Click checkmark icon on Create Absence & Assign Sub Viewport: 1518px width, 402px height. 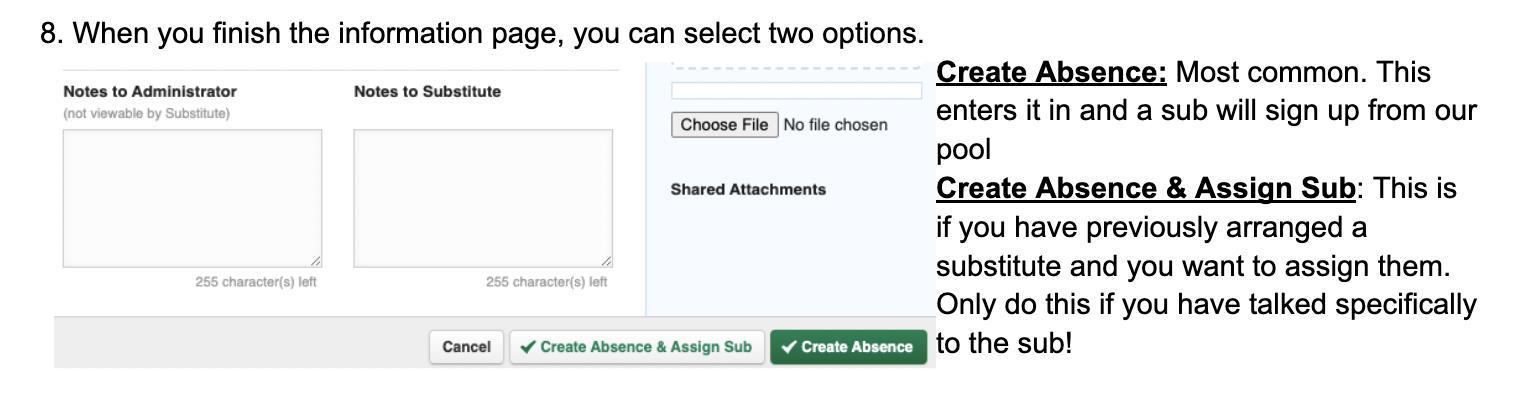point(528,347)
